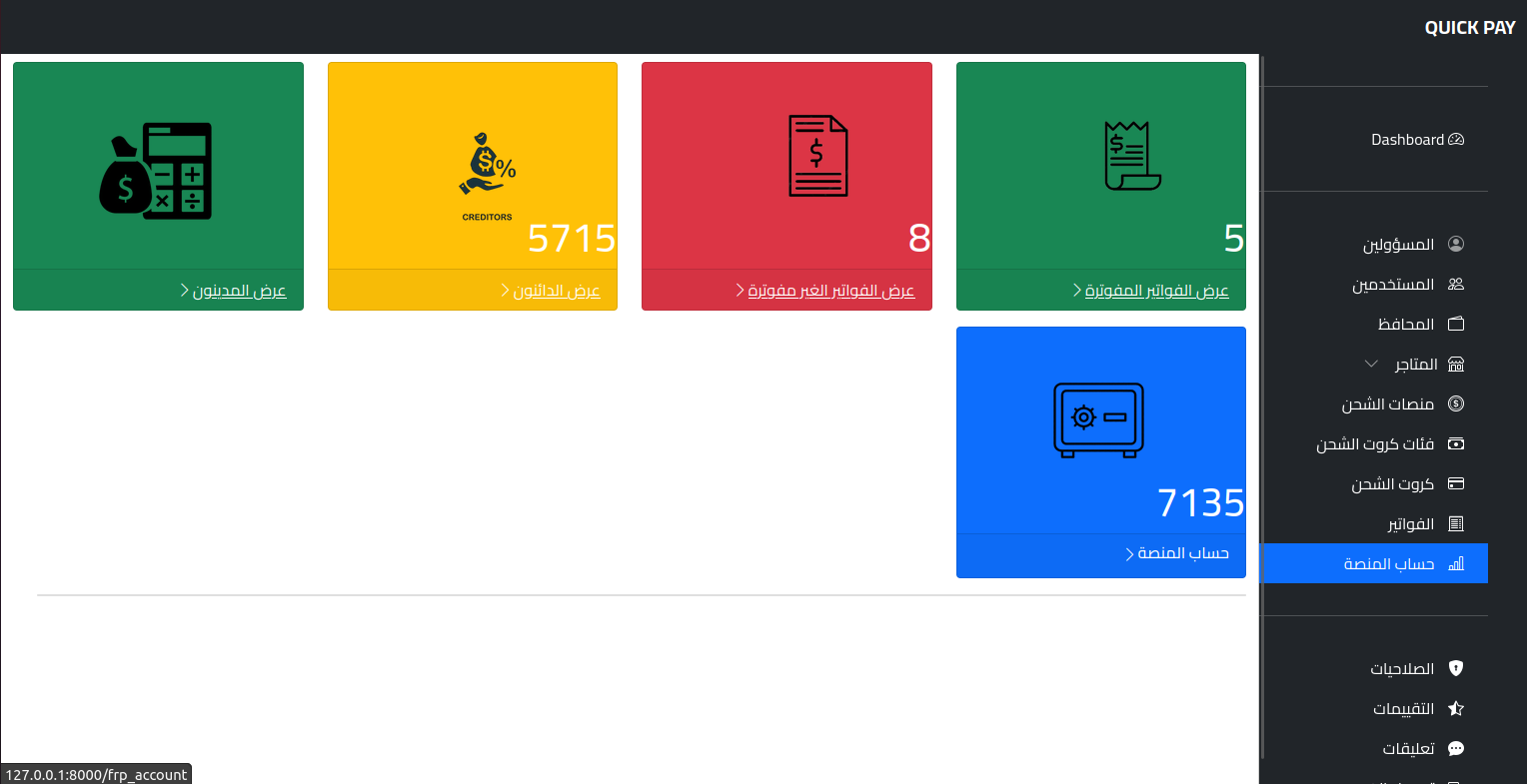This screenshot has width=1527, height=784.
Task: Click the store icon beside المتاجر
Action: click(1456, 365)
